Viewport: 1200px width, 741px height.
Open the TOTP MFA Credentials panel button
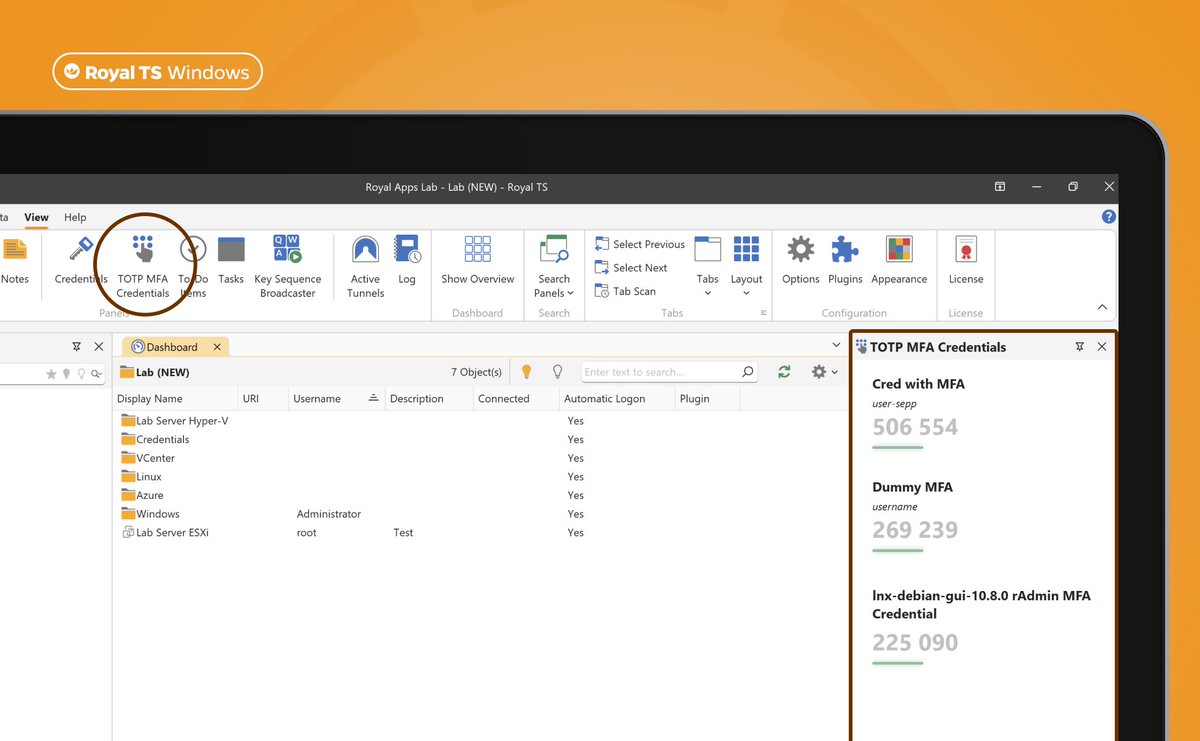(143, 267)
